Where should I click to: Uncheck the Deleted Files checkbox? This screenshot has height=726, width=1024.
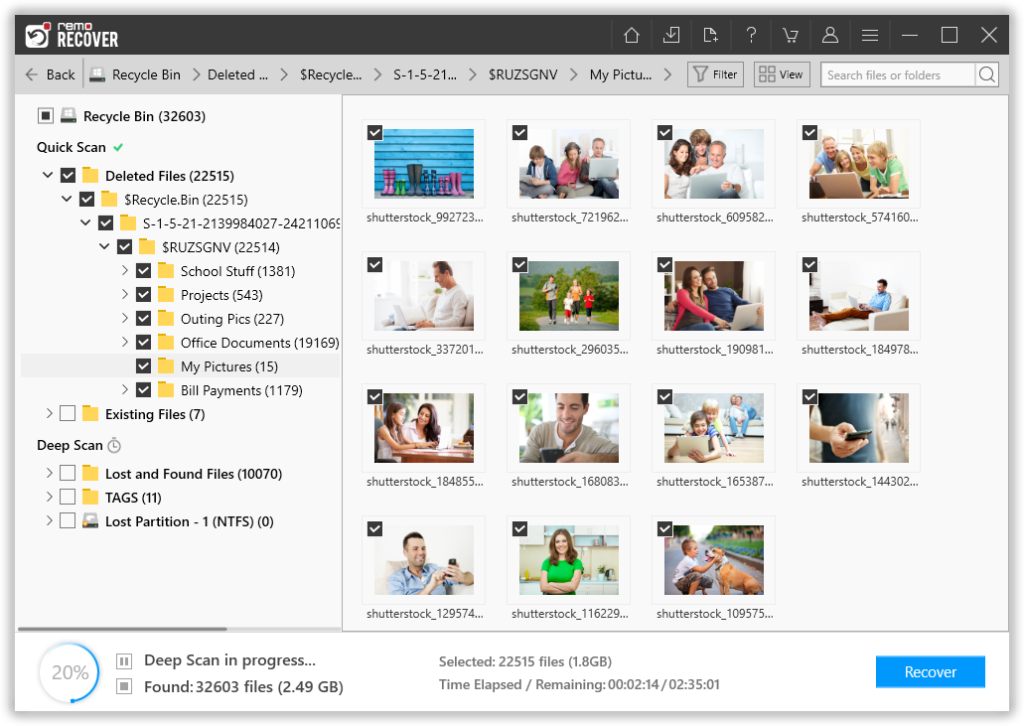click(68, 176)
